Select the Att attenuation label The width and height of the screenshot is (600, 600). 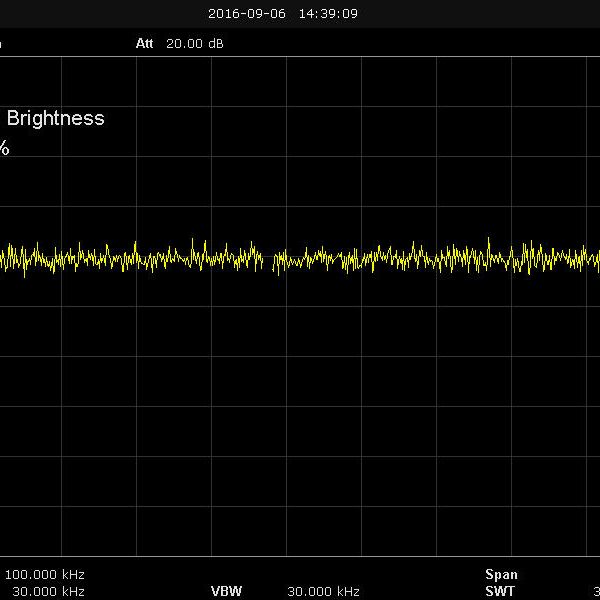click(x=146, y=44)
